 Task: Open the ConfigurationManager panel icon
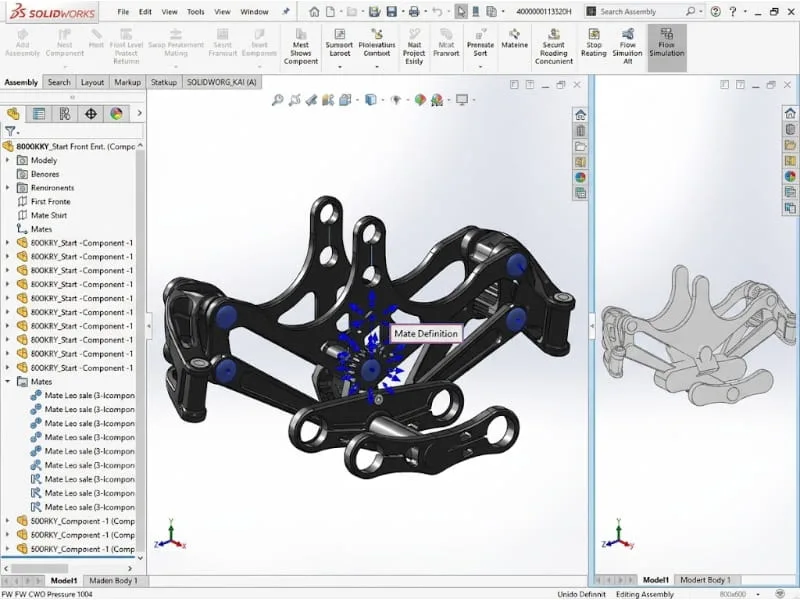(x=65, y=114)
